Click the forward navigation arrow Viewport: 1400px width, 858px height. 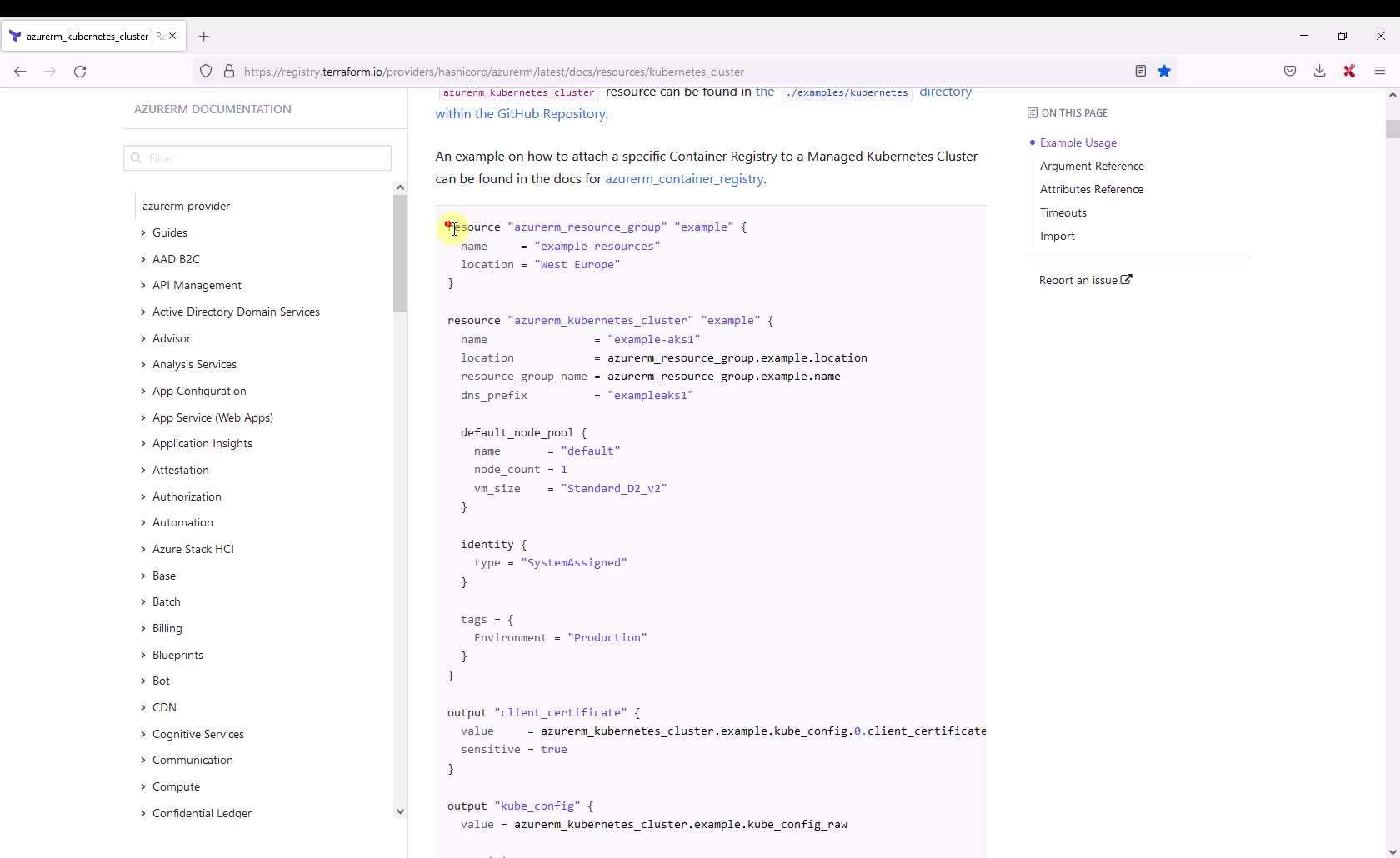[x=50, y=72]
